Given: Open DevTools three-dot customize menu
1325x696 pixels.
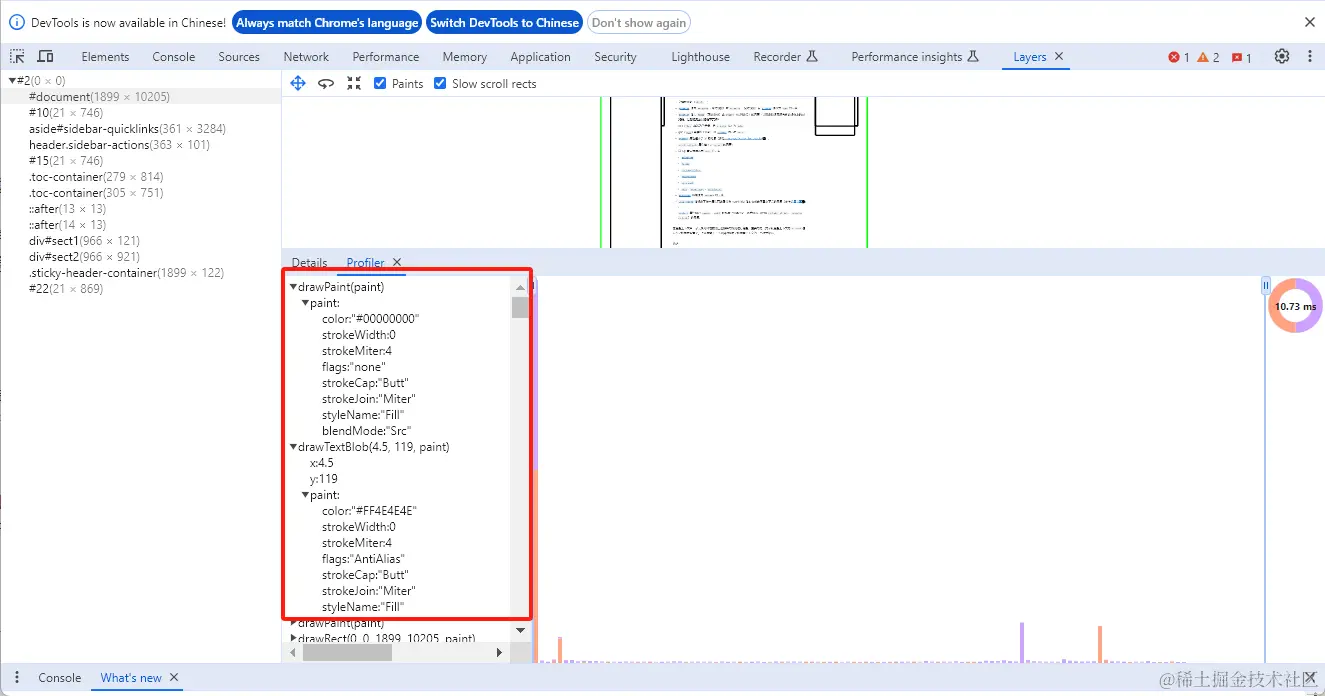Looking at the screenshot, I should click(1309, 57).
